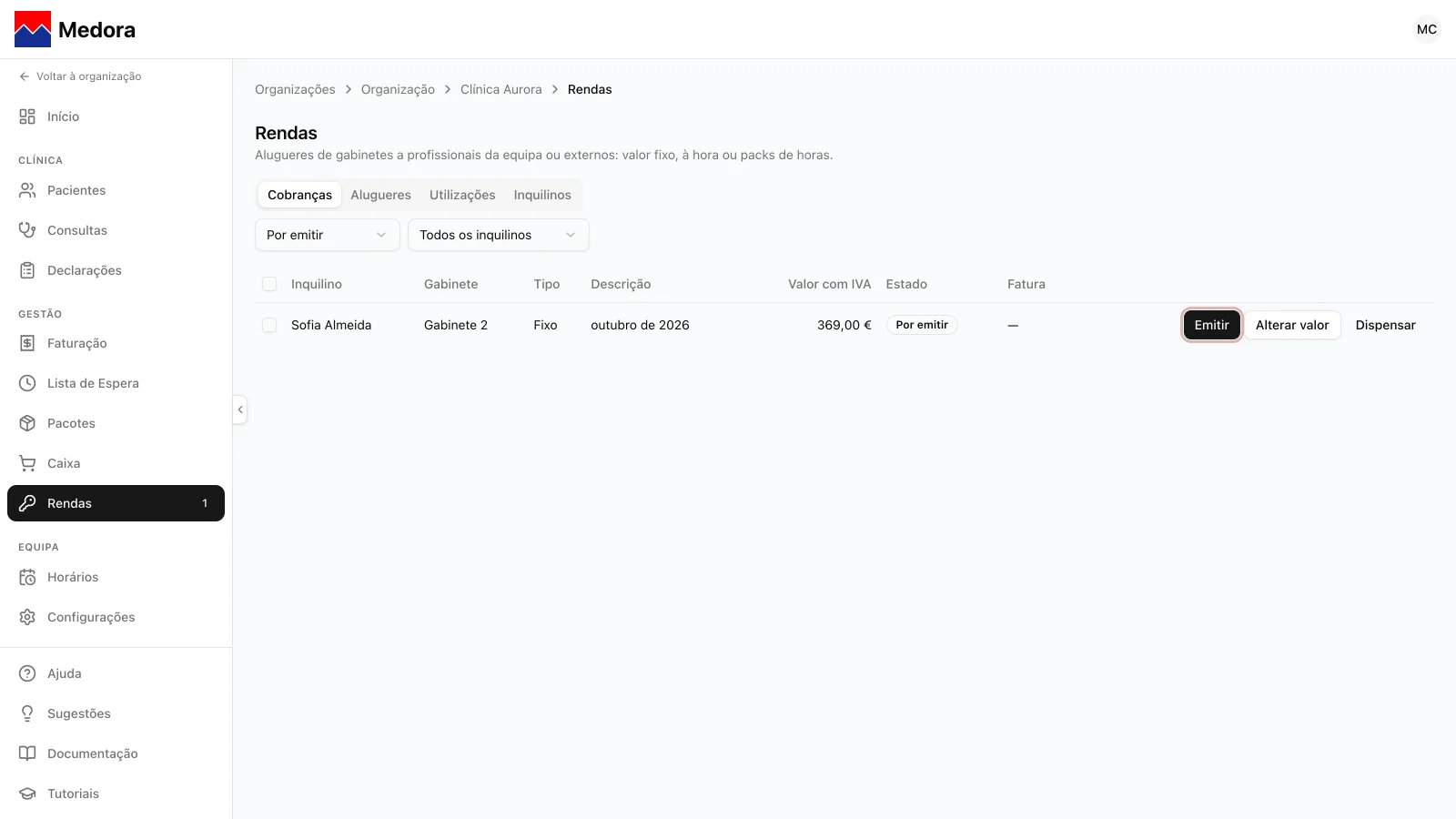
Task: Collapse the sidebar with the chevron handle
Action: pyautogui.click(x=240, y=409)
